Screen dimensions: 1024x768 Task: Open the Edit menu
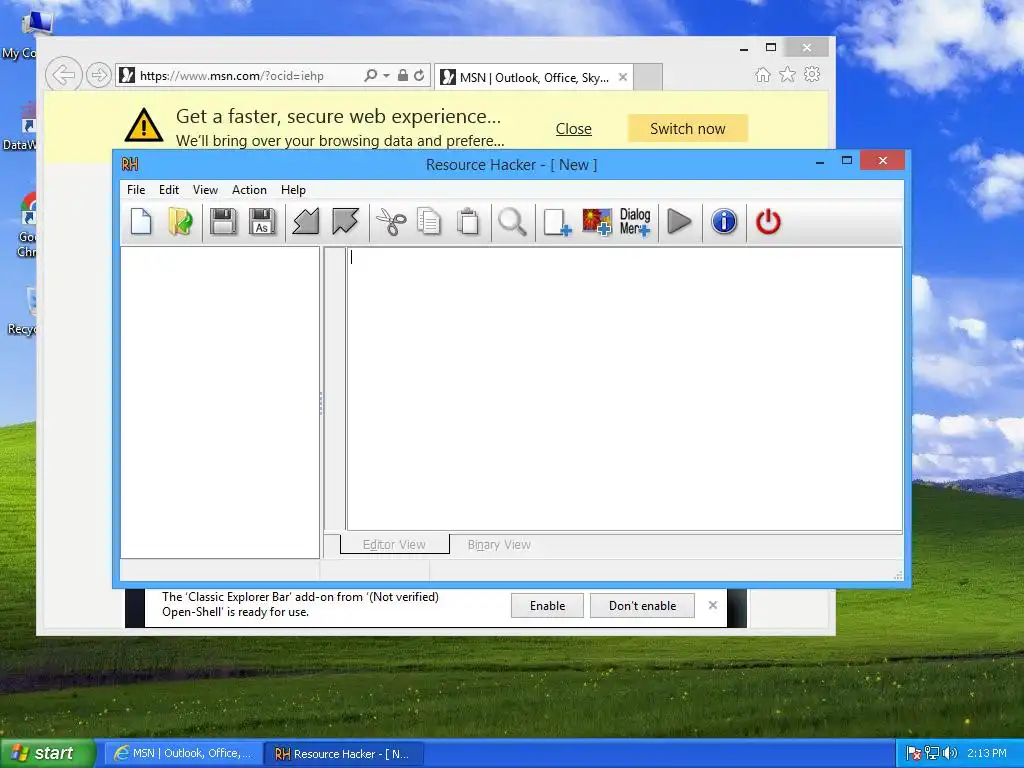[x=168, y=189]
